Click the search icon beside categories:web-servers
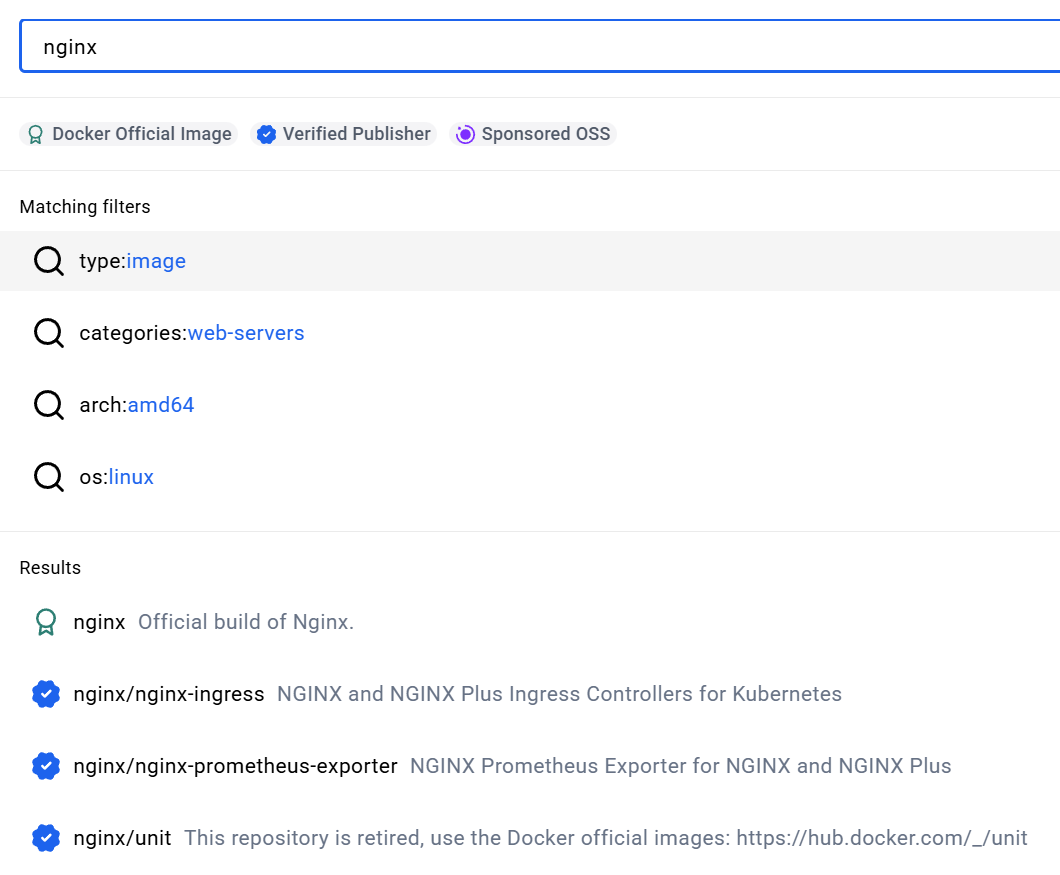 (x=49, y=333)
